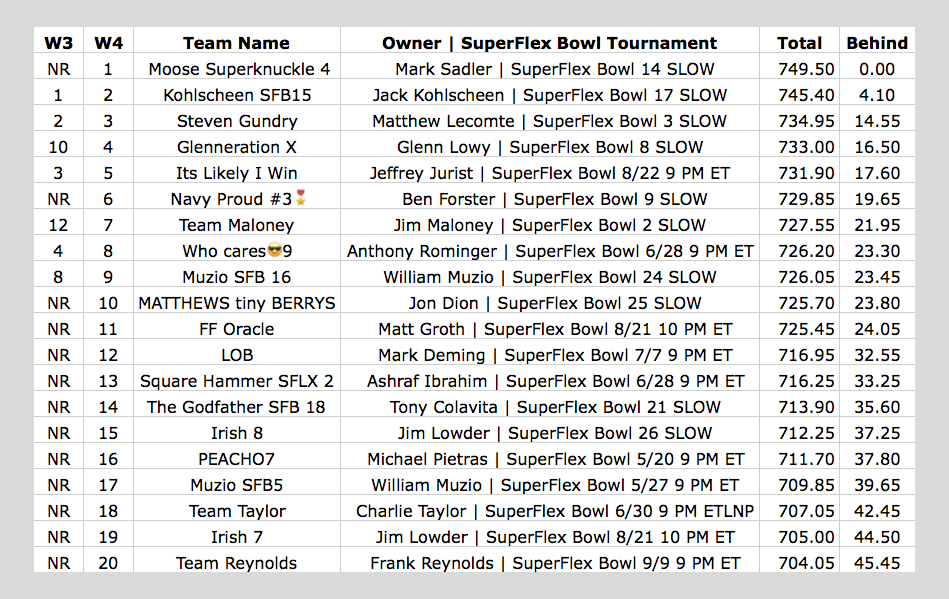The image size is (949, 599).
Task: Select the Team Reynolds cell
Action: click(237, 563)
